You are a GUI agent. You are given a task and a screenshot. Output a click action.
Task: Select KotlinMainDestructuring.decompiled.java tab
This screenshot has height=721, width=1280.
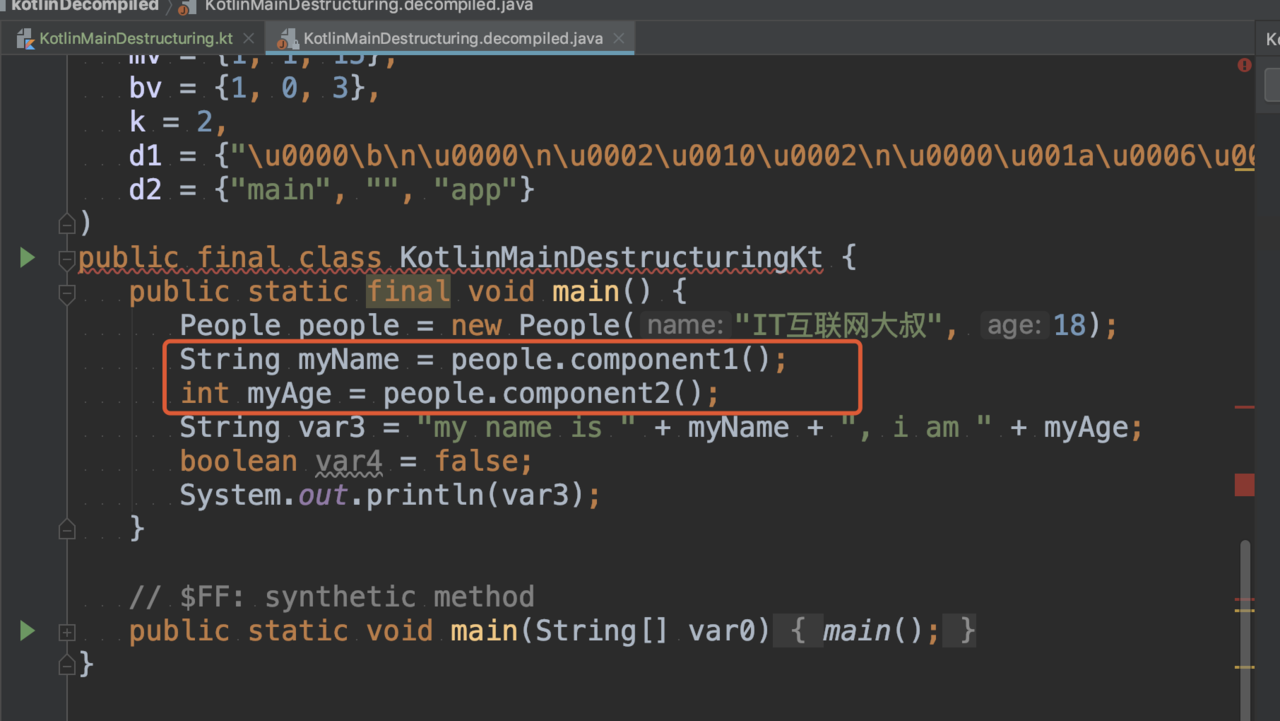click(x=453, y=39)
